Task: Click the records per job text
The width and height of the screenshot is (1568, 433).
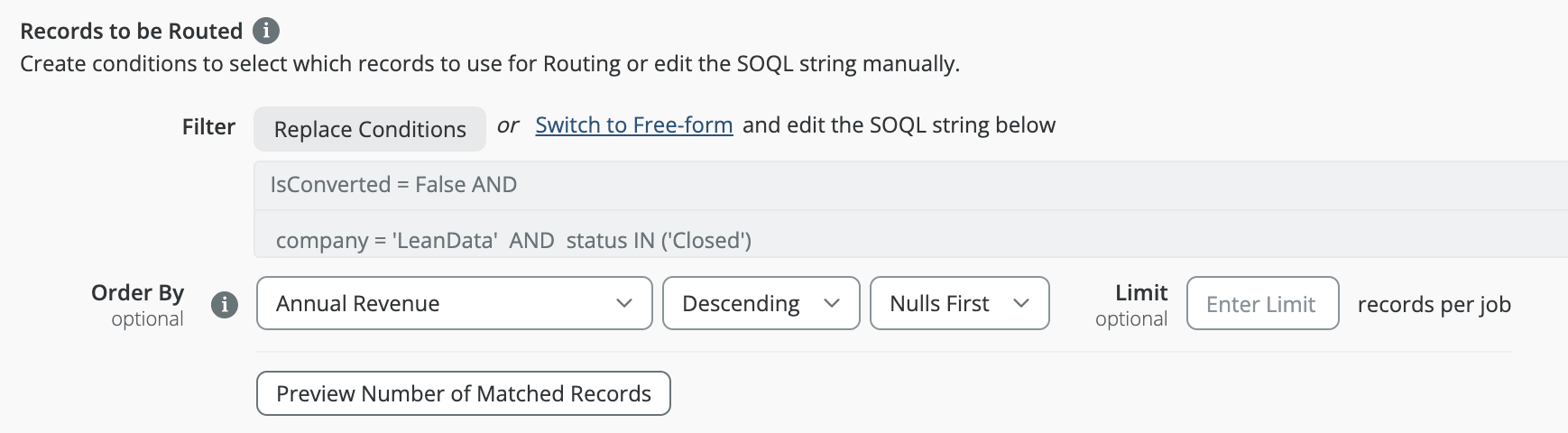Action: click(1434, 305)
